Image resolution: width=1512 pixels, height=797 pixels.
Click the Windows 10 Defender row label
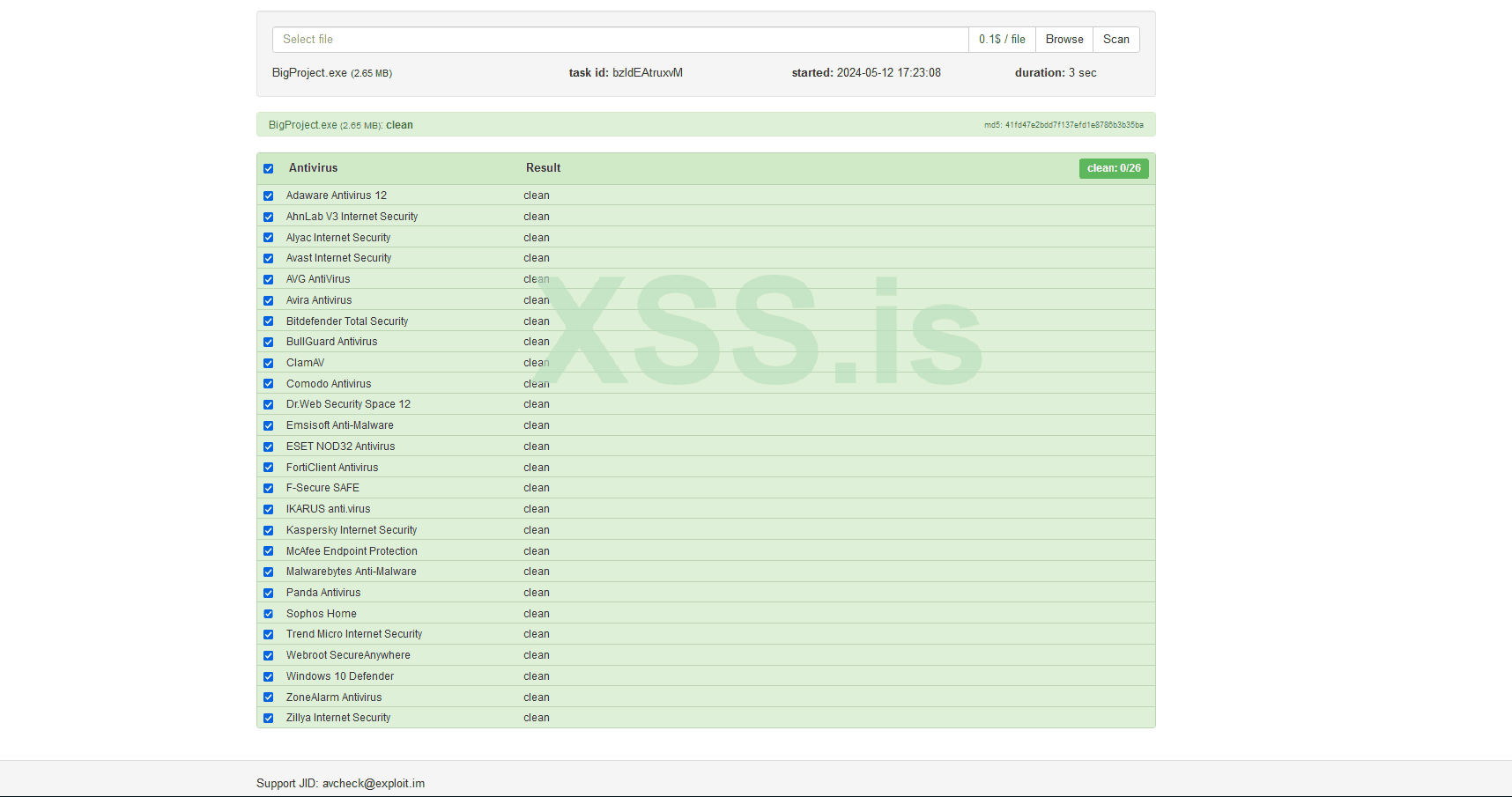(340, 676)
